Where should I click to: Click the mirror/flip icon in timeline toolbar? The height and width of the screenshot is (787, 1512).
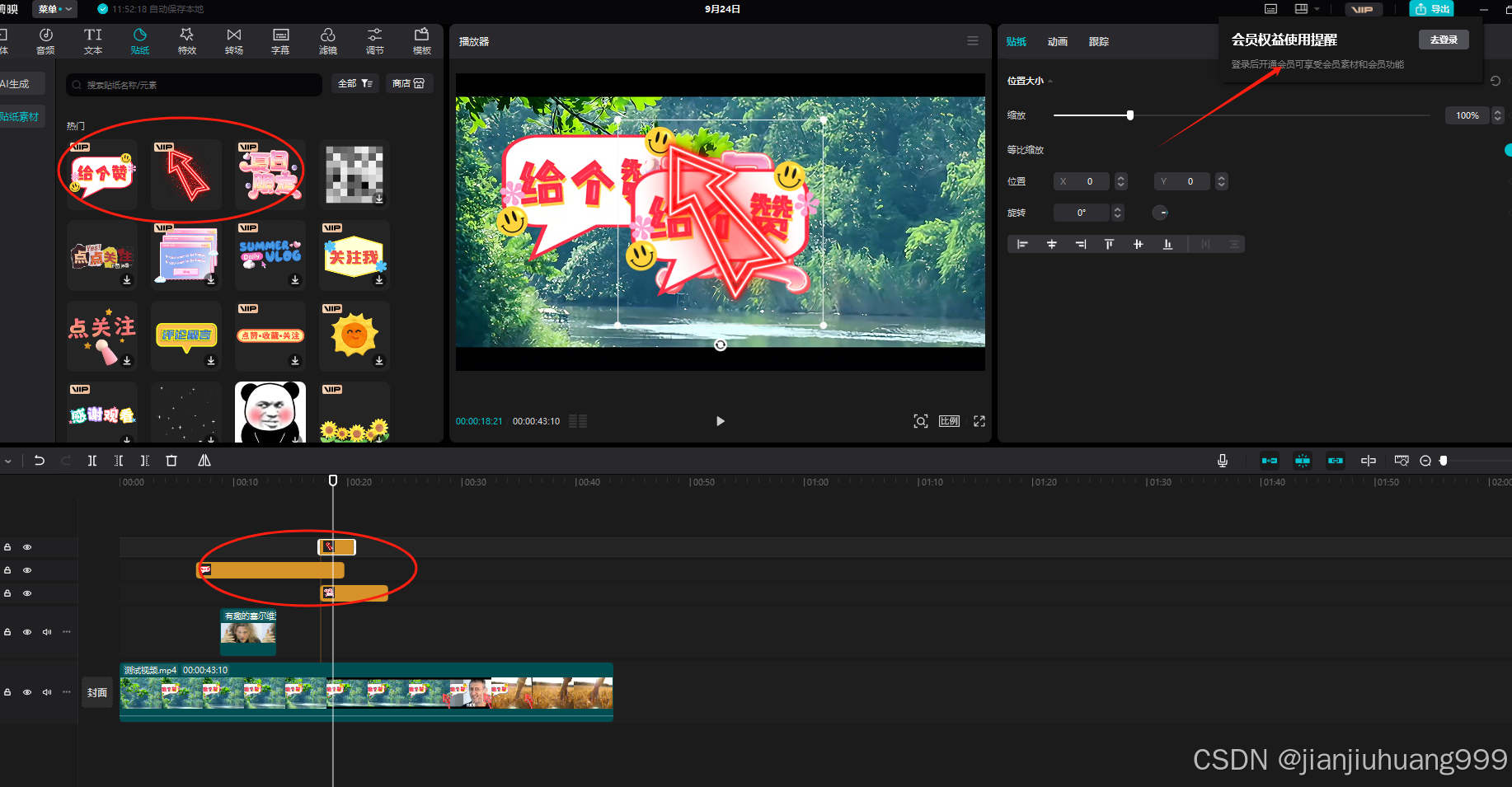[x=204, y=461]
